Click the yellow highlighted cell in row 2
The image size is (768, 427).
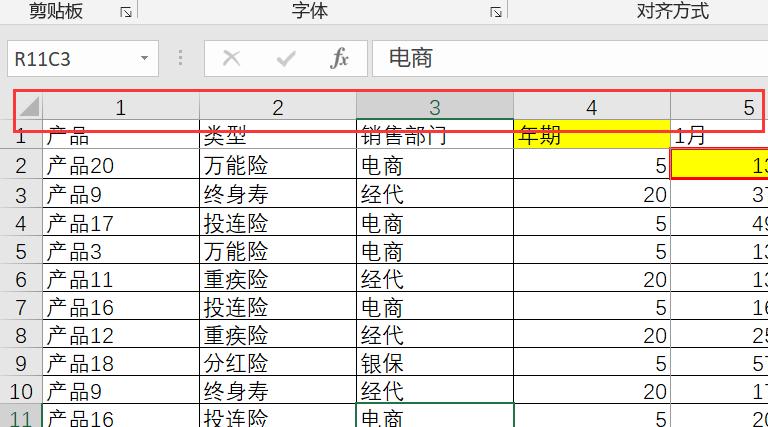(719, 165)
